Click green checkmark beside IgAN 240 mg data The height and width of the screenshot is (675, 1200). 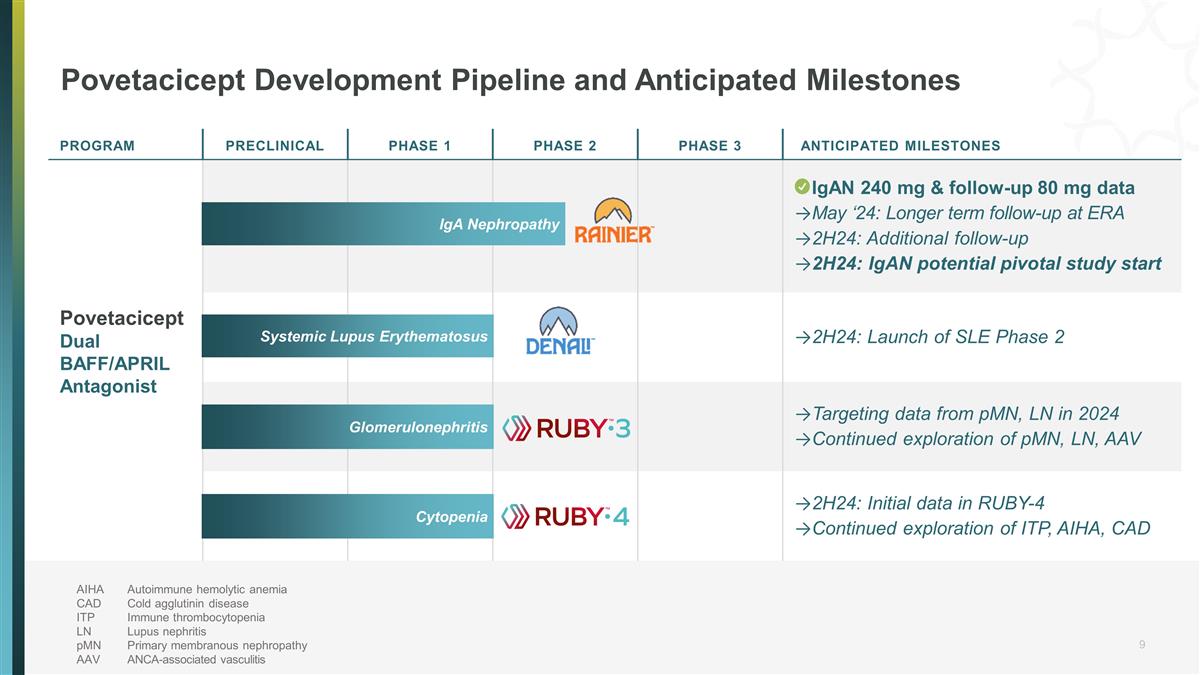point(802,187)
